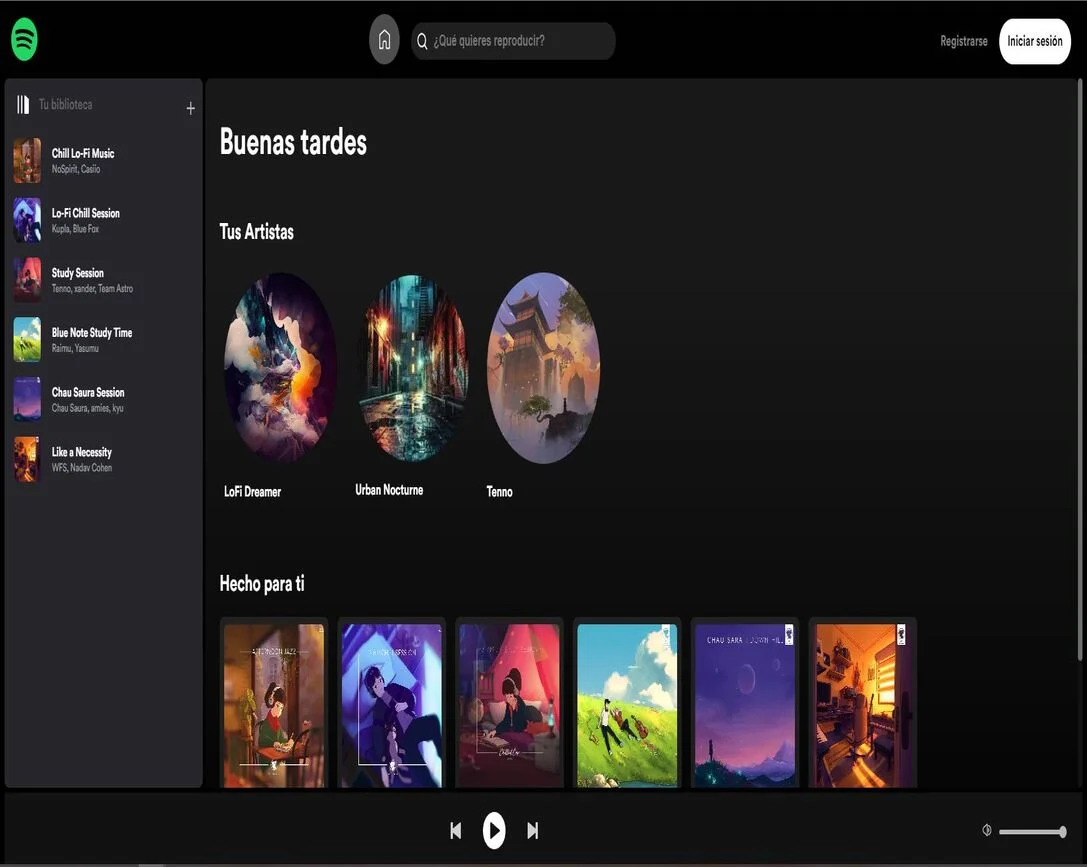Open Chau Sara purple night album card
Viewport: 1087px width, 867px height.
click(x=745, y=704)
